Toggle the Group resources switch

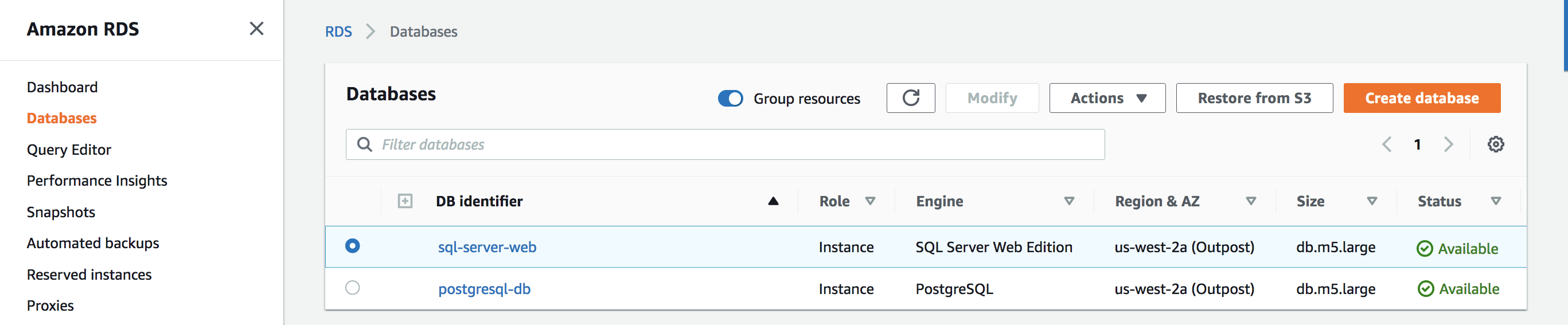tap(730, 99)
